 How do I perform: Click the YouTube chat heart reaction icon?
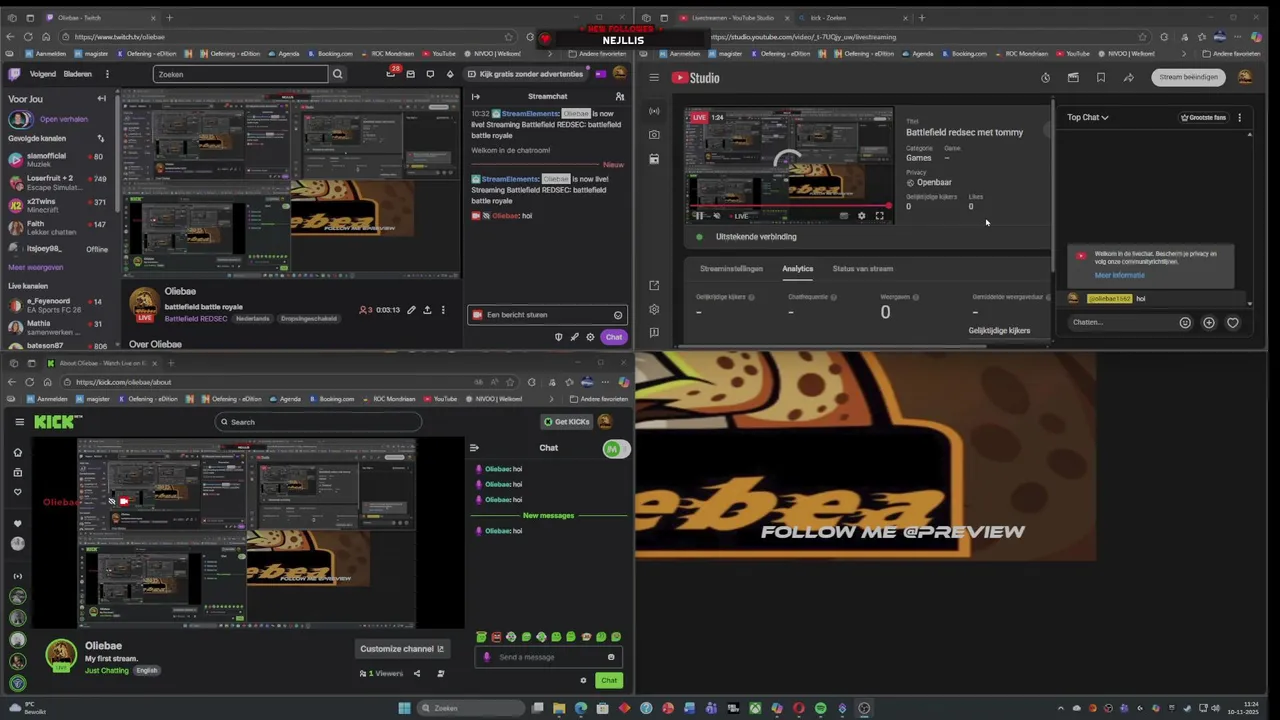tap(1233, 322)
